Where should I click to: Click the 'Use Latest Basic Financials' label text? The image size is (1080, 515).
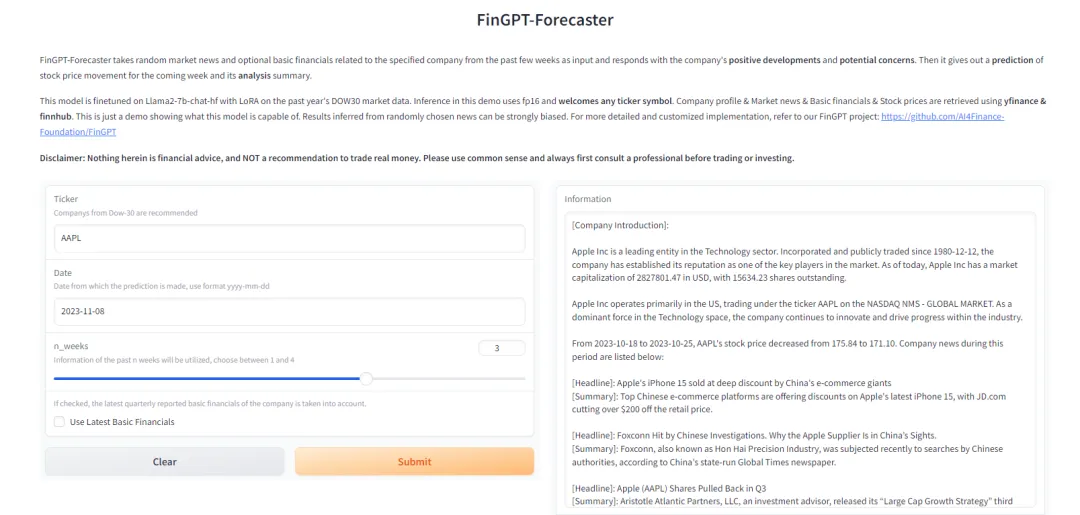coord(121,422)
